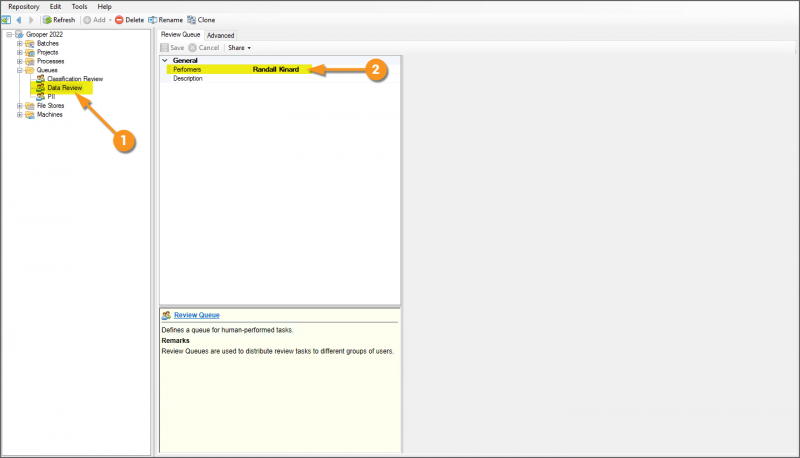Open the Repository menu

[x=23, y=7]
